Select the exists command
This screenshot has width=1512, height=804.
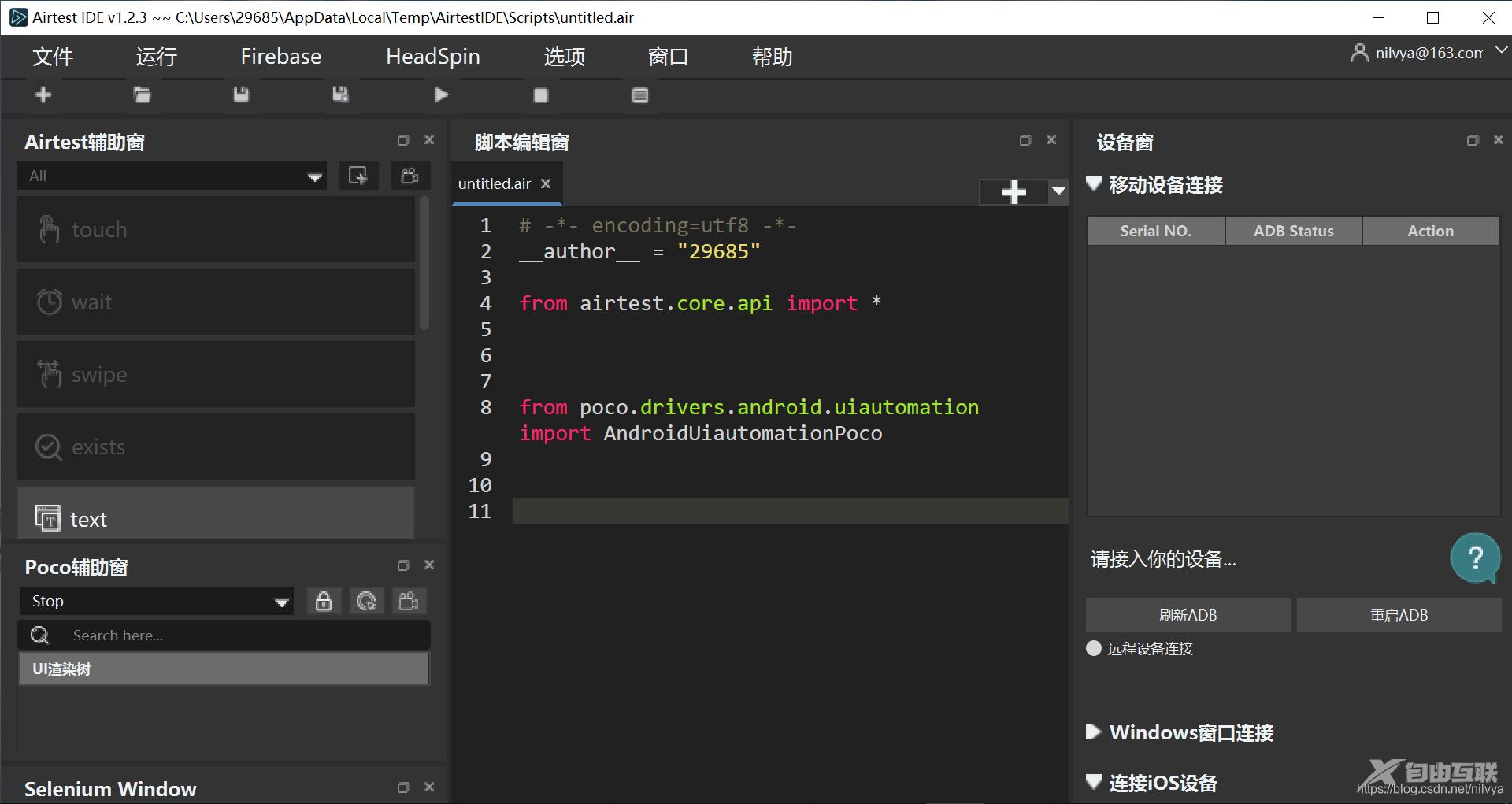tap(215, 446)
